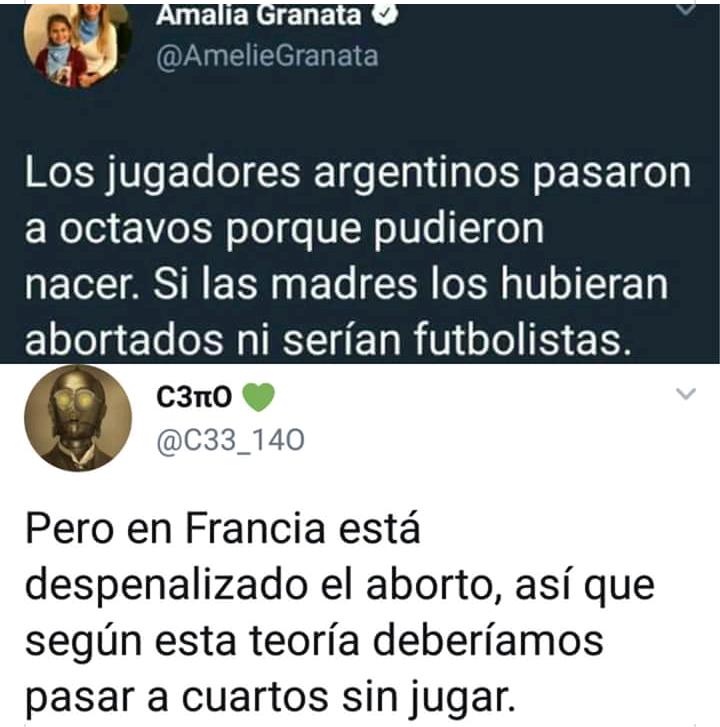
Task: Click blank white space right of @C33_140
Action: pyautogui.click(x=487, y=440)
